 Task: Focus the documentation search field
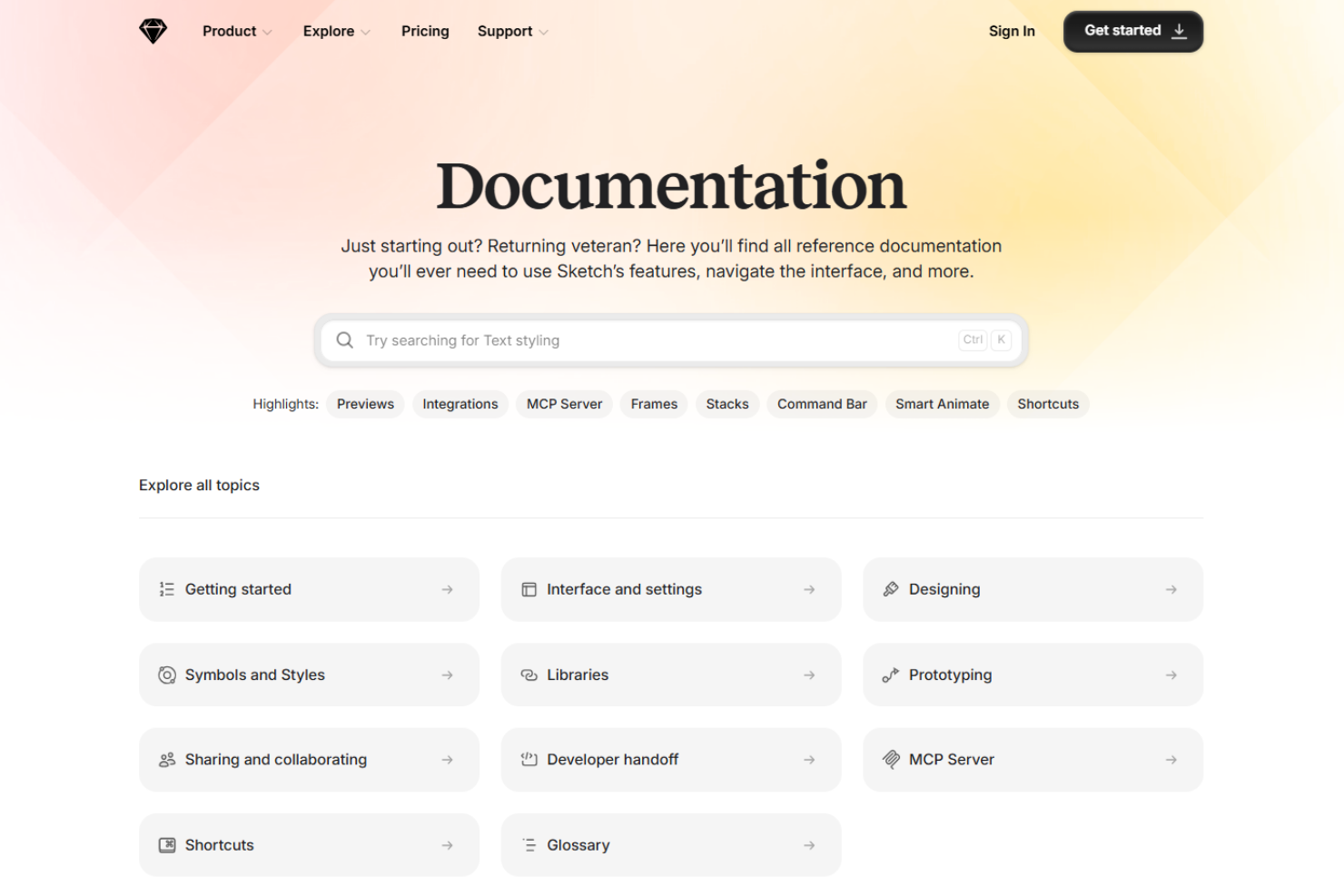(x=671, y=340)
